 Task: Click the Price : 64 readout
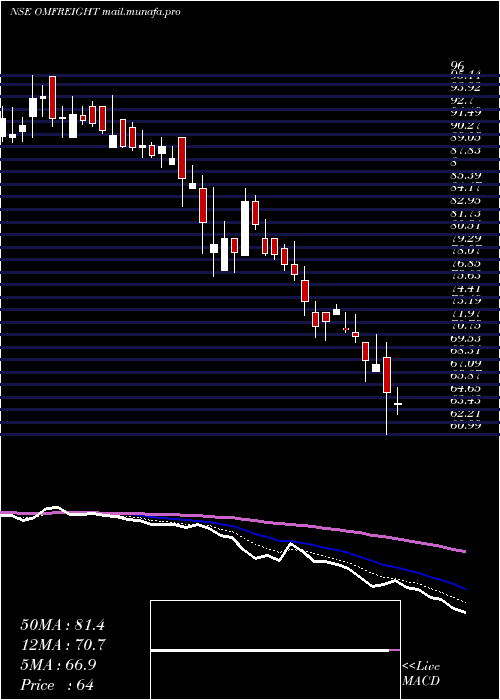click(57, 685)
